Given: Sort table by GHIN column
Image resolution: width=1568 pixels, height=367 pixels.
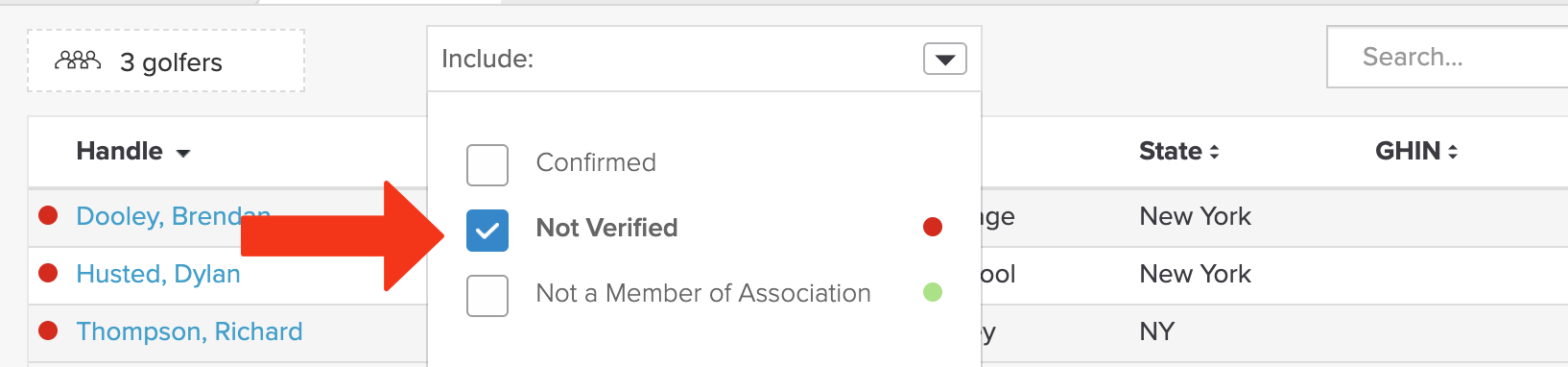Looking at the screenshot, I should pyautogui.click(x=1408, y=151).
